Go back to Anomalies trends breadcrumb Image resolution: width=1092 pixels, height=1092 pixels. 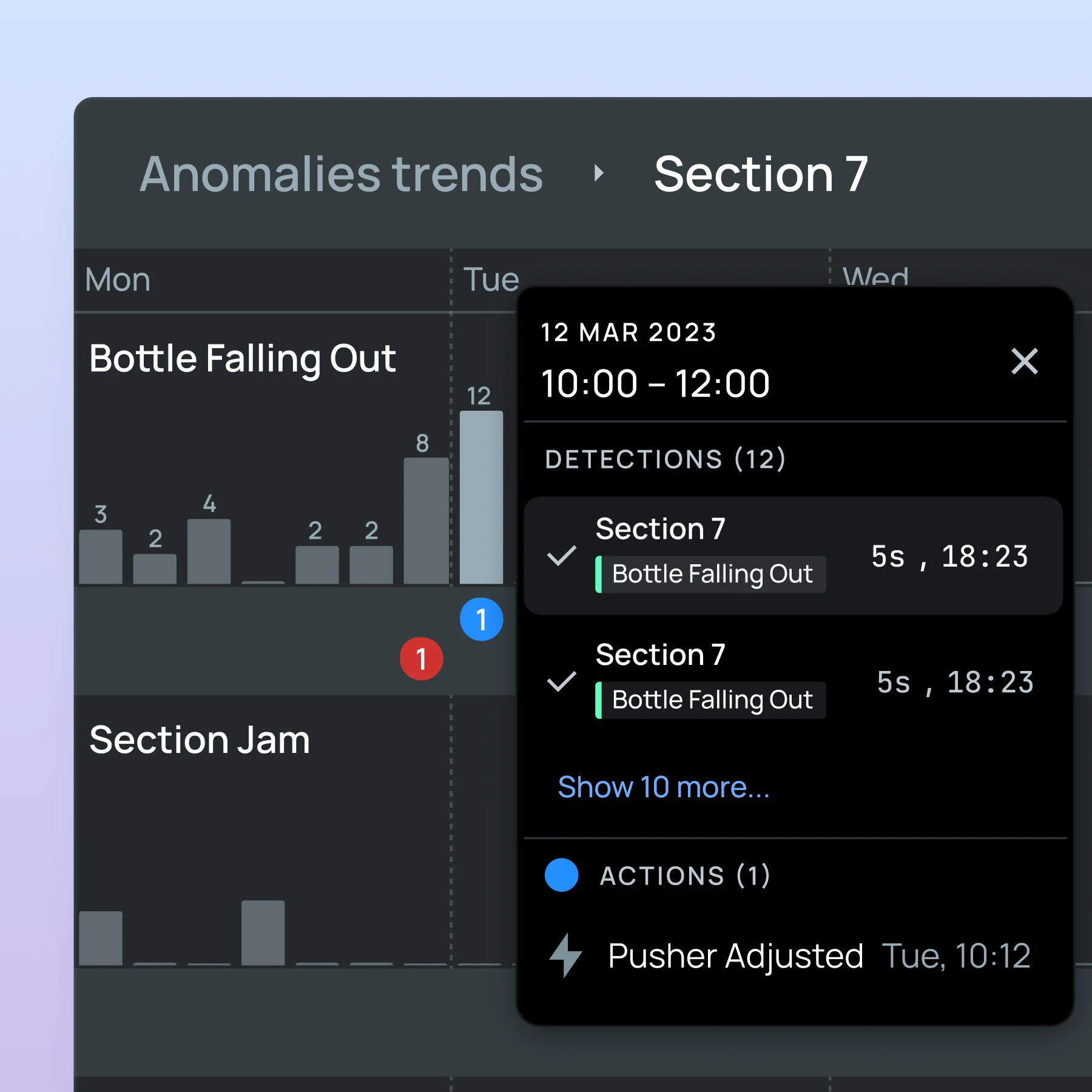click(x=341, y=174)
